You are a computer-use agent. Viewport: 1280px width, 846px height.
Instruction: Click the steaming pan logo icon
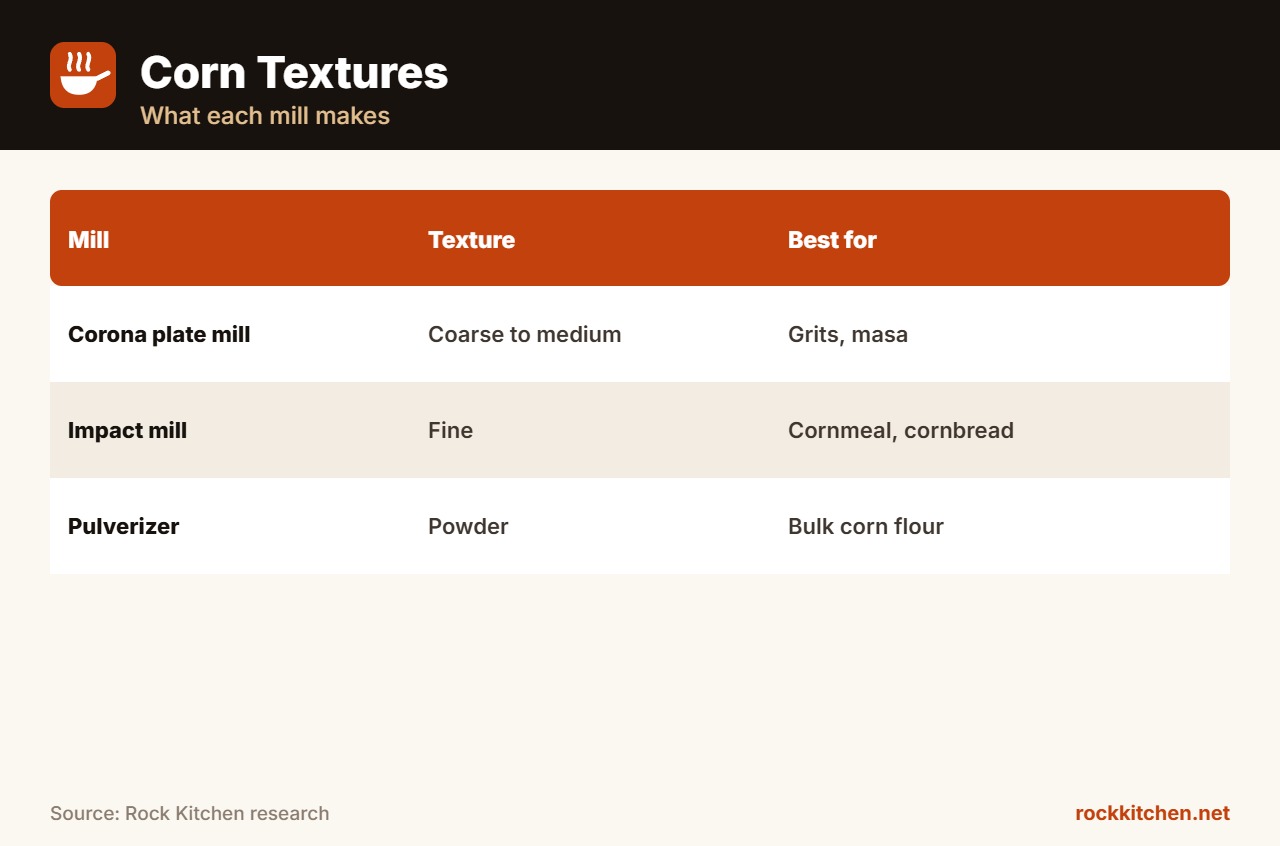click(83, 75)
